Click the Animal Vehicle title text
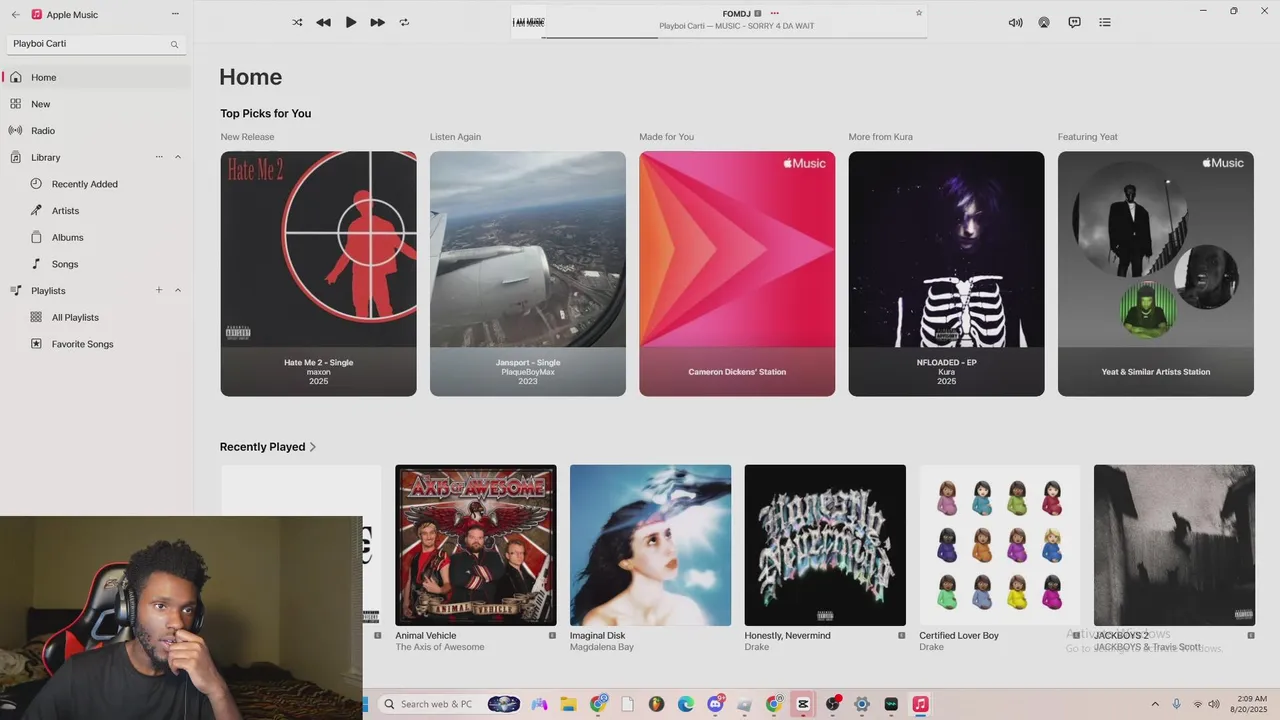The image size is (1280, 720). click(426, 635)
